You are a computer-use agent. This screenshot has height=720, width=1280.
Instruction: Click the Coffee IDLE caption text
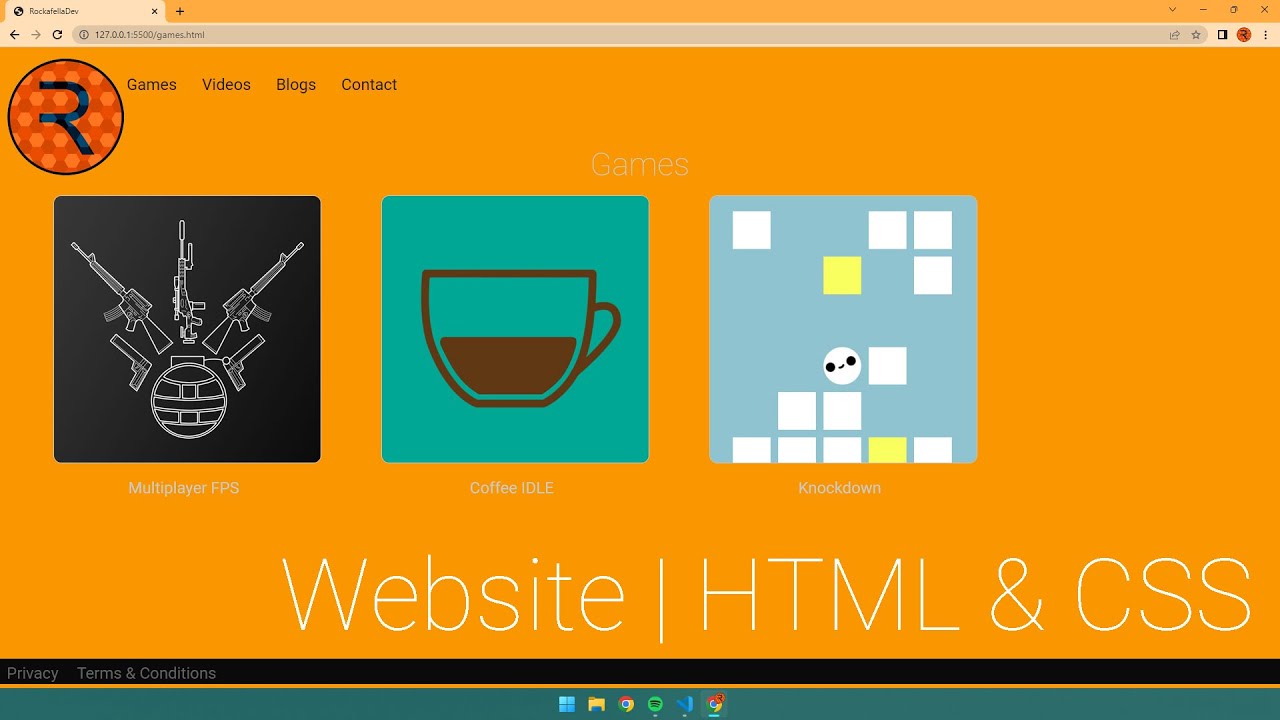[512, 488]
